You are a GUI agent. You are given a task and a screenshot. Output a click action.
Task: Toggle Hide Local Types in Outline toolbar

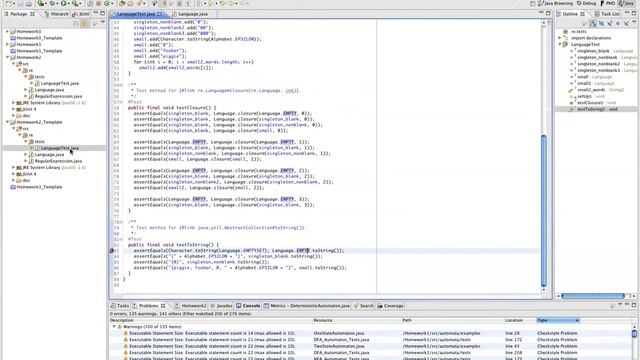click(x=626, y=24)
